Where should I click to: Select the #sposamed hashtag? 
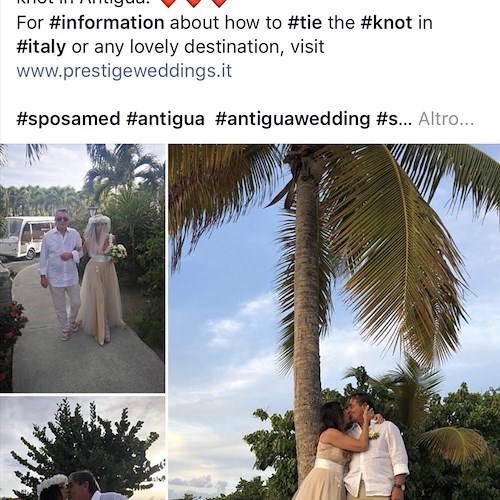(x=68, y=119)
